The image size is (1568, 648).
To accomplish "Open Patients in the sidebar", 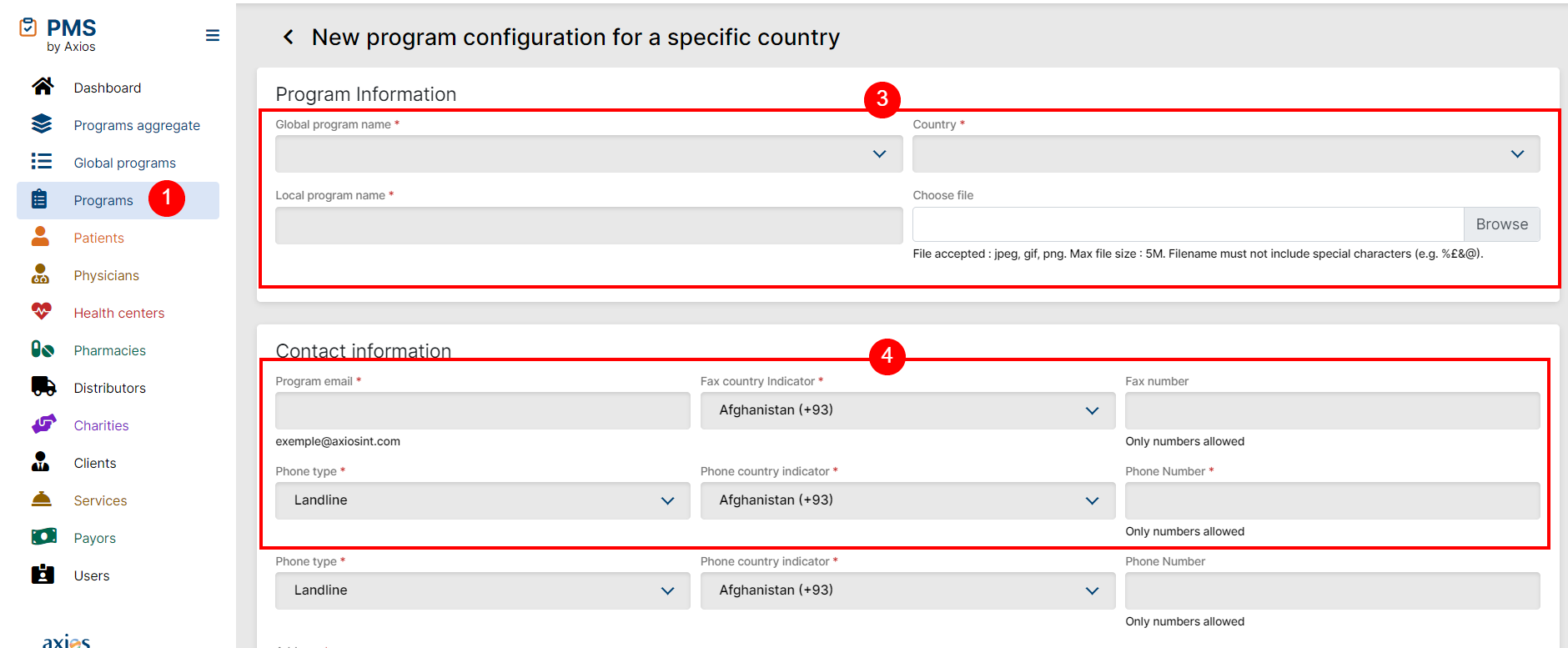I will [x=98, y=238].
